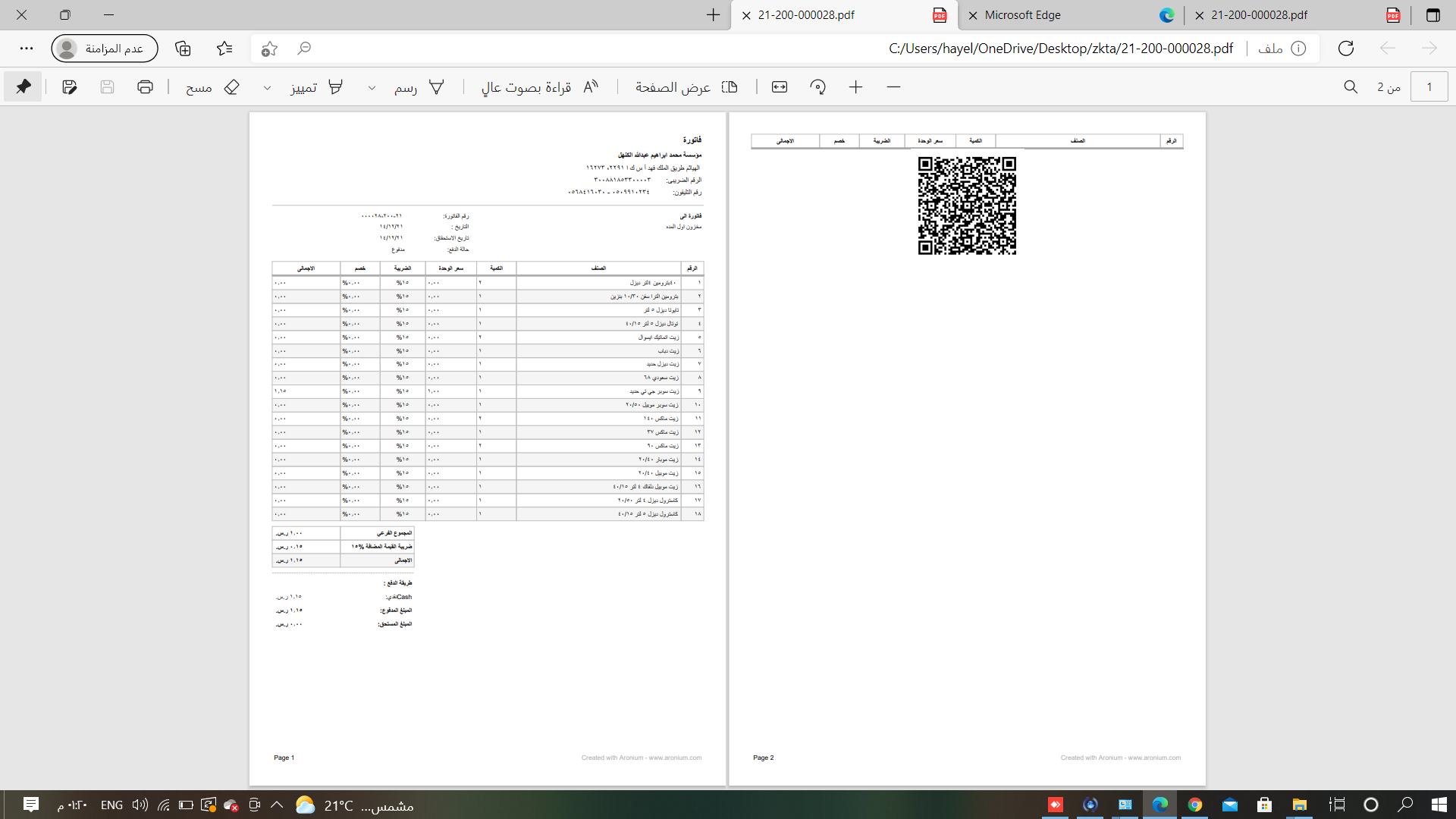Toggle the pin toolbar button
1456x819 pixels.
[x=24, y=87]
